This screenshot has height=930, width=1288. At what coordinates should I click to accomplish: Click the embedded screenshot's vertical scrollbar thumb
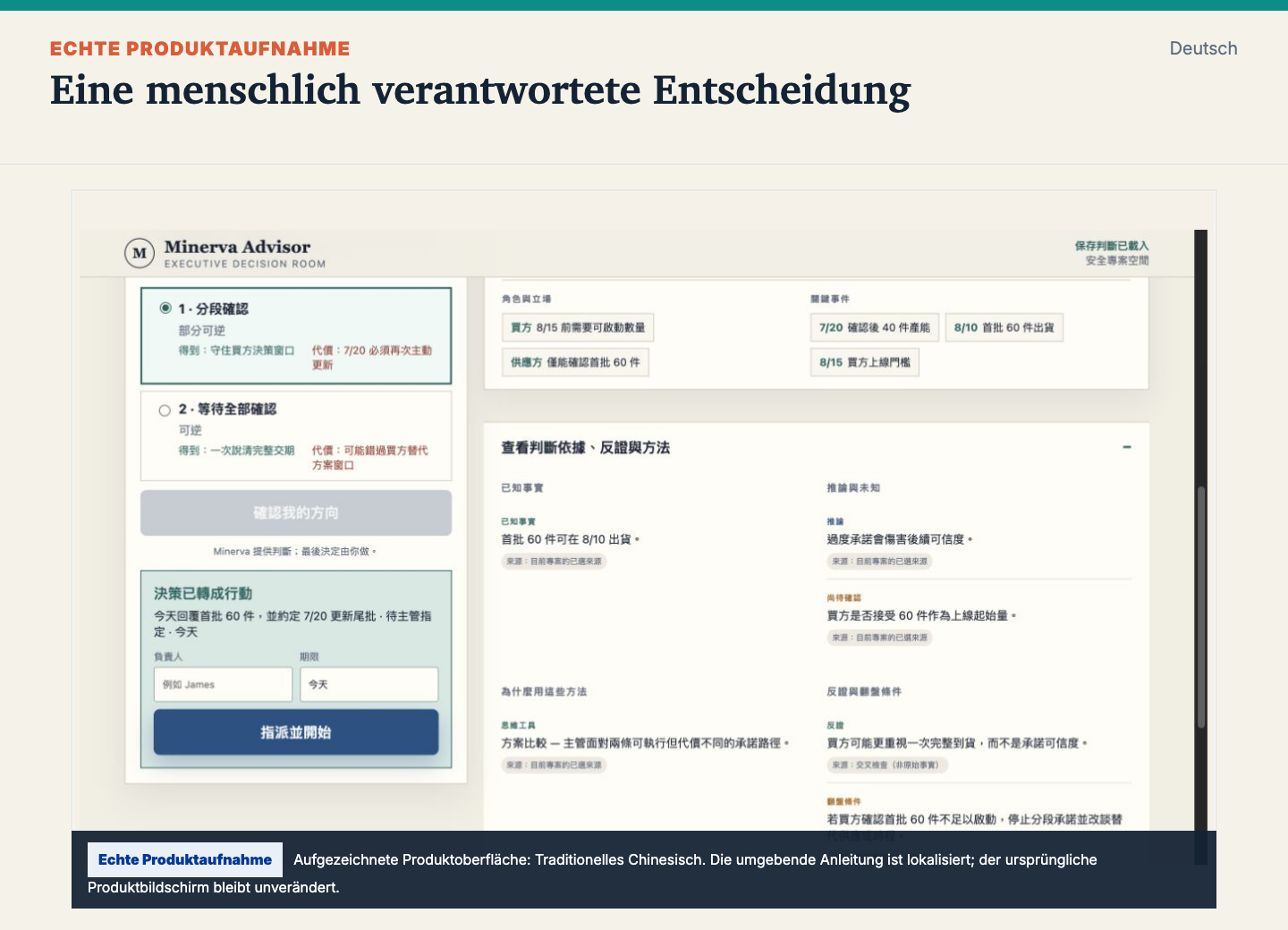pos(1201,608)
